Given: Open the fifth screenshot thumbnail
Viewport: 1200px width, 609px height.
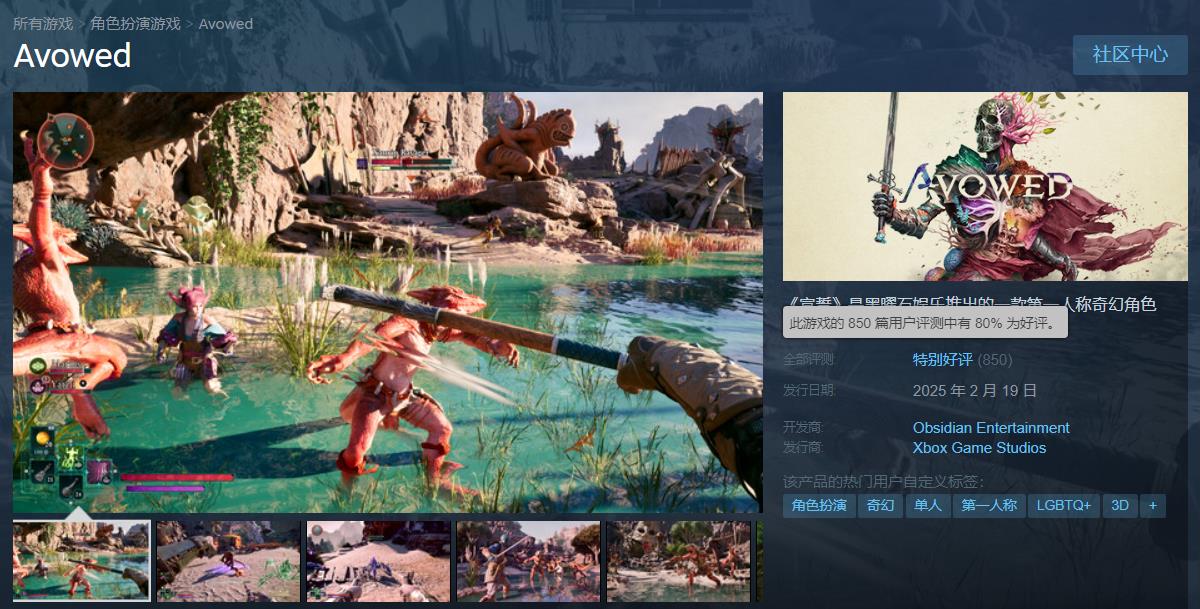Looking at the screenshot, I should tap(678, 561).
